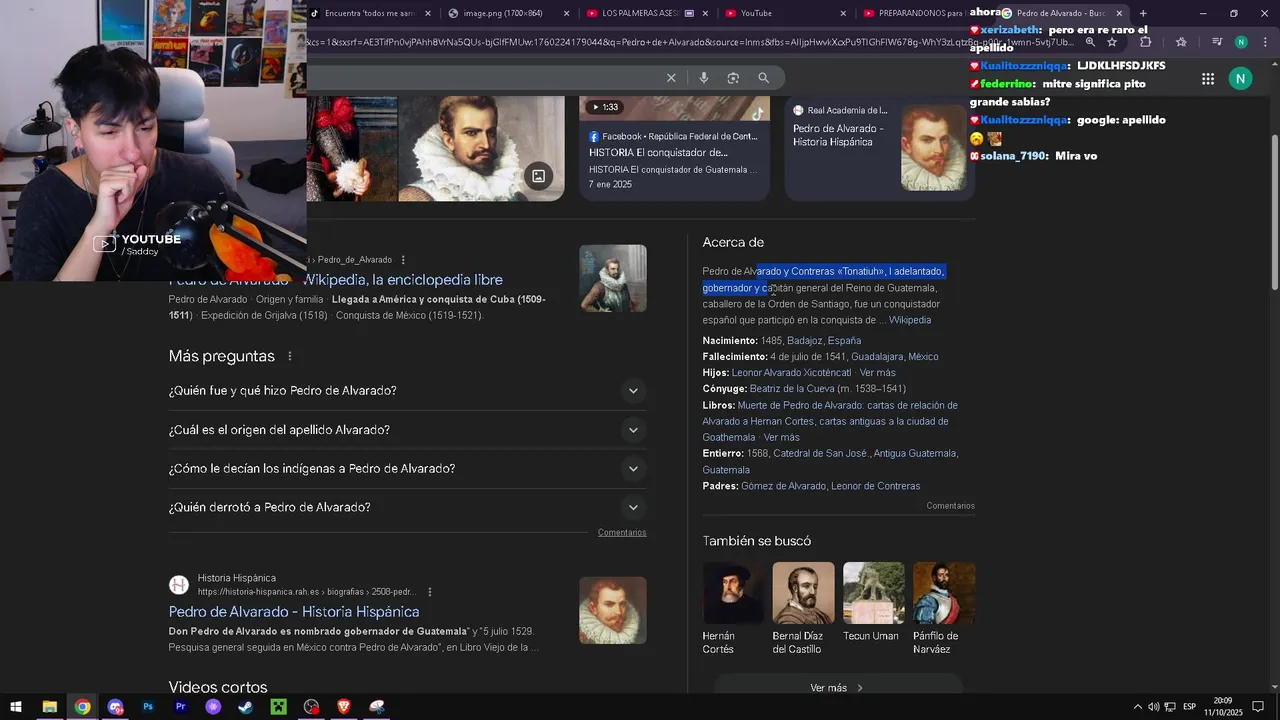Open the Wikipedia, la enciclopedia libre result
This screenshot has width=1280, height=720.
402,280
